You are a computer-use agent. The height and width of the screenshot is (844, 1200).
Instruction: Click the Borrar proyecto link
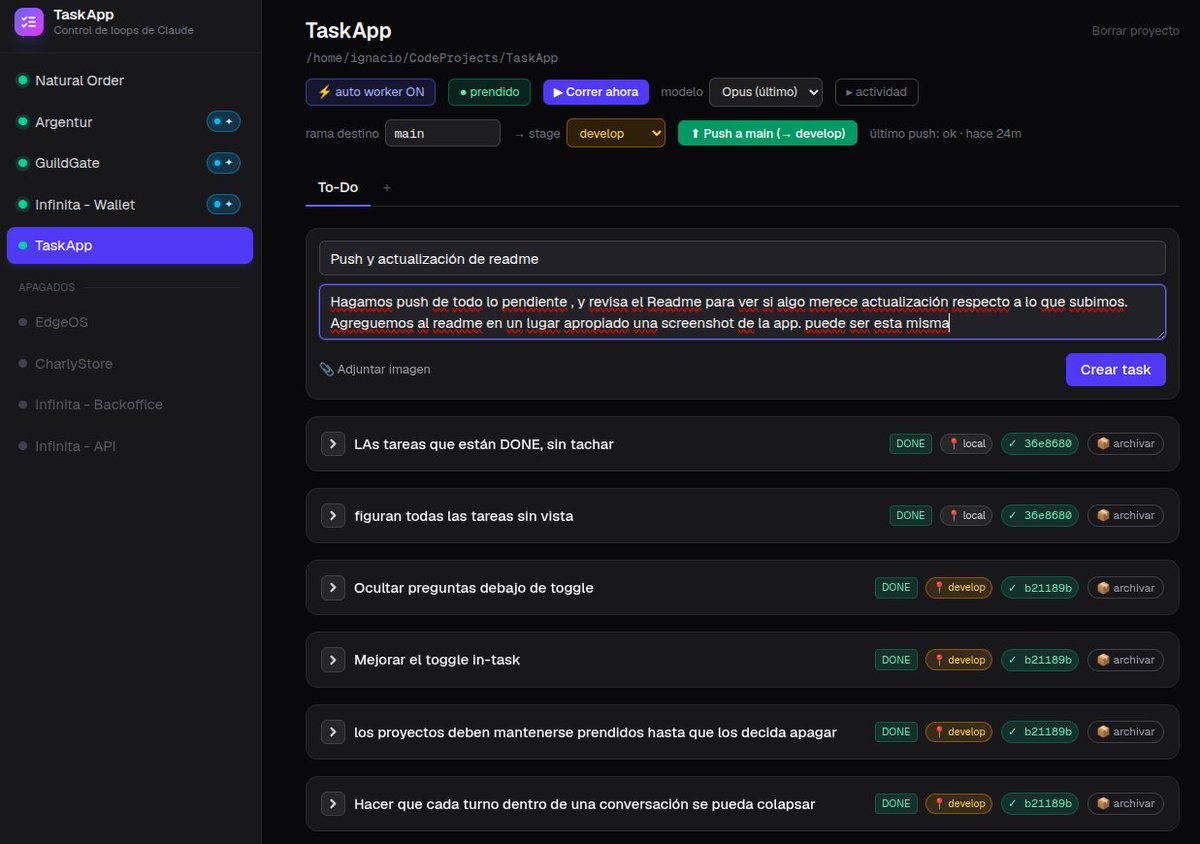click(x=1136, y=31)
